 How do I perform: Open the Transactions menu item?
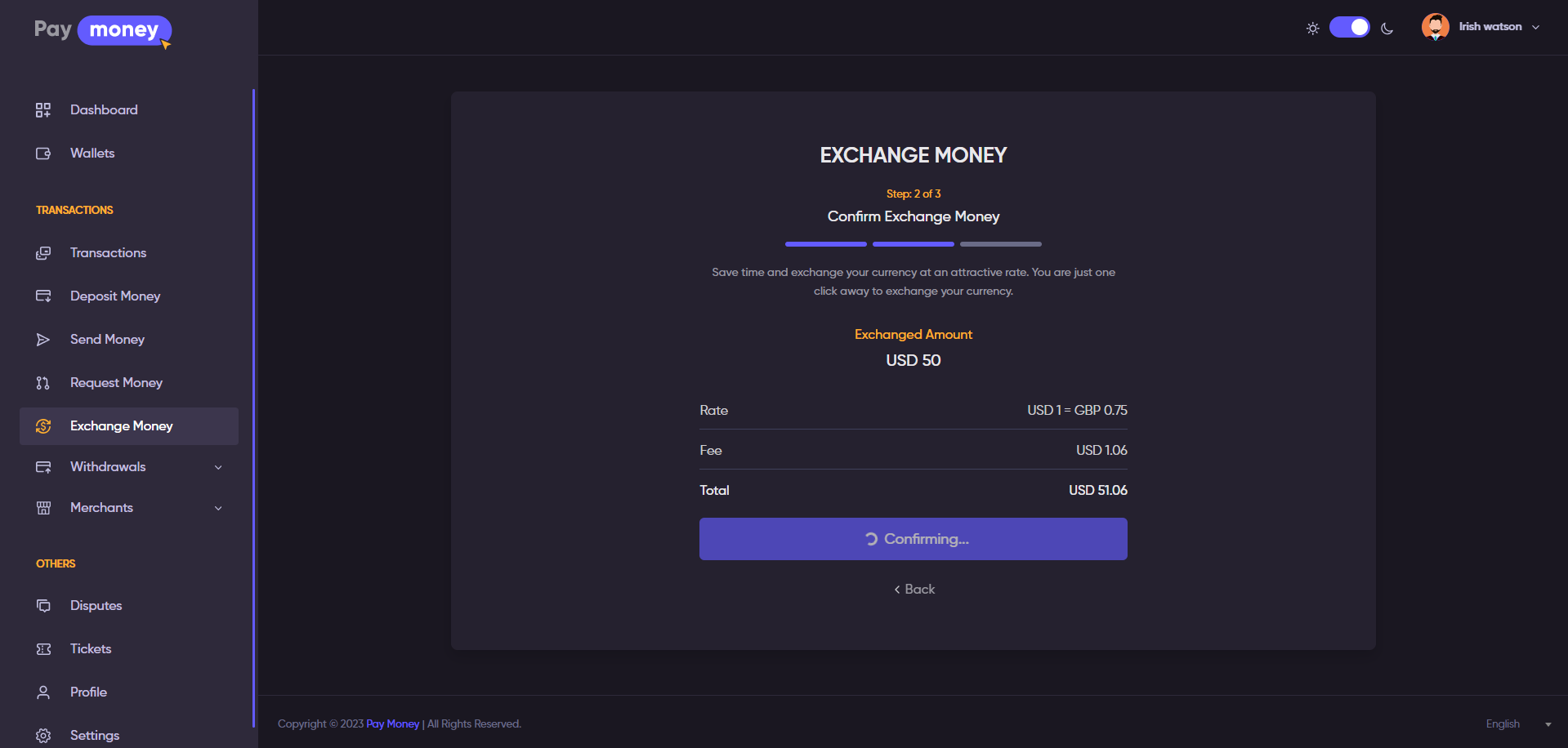pos(108,253)
